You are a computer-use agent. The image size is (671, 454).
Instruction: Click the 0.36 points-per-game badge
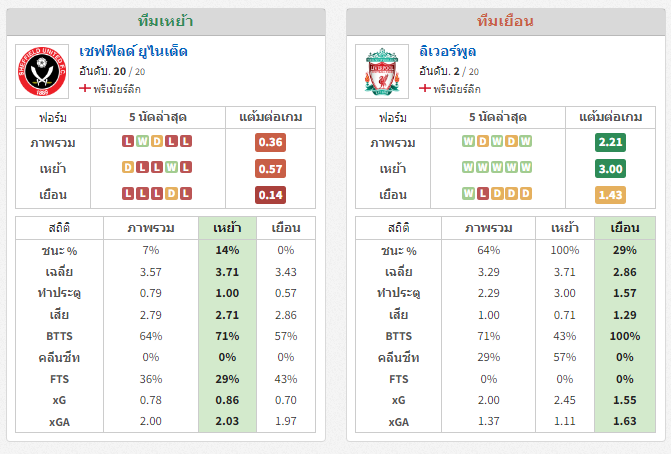pos(270,142)
